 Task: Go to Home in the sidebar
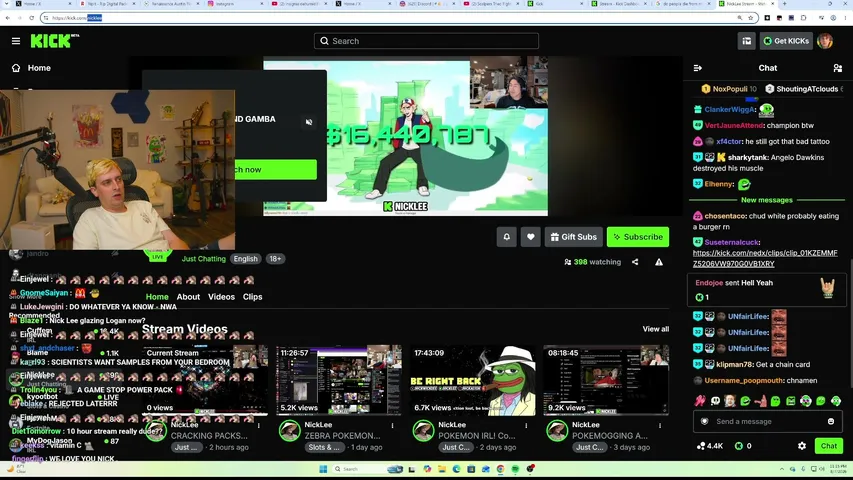tap(32, 68)
